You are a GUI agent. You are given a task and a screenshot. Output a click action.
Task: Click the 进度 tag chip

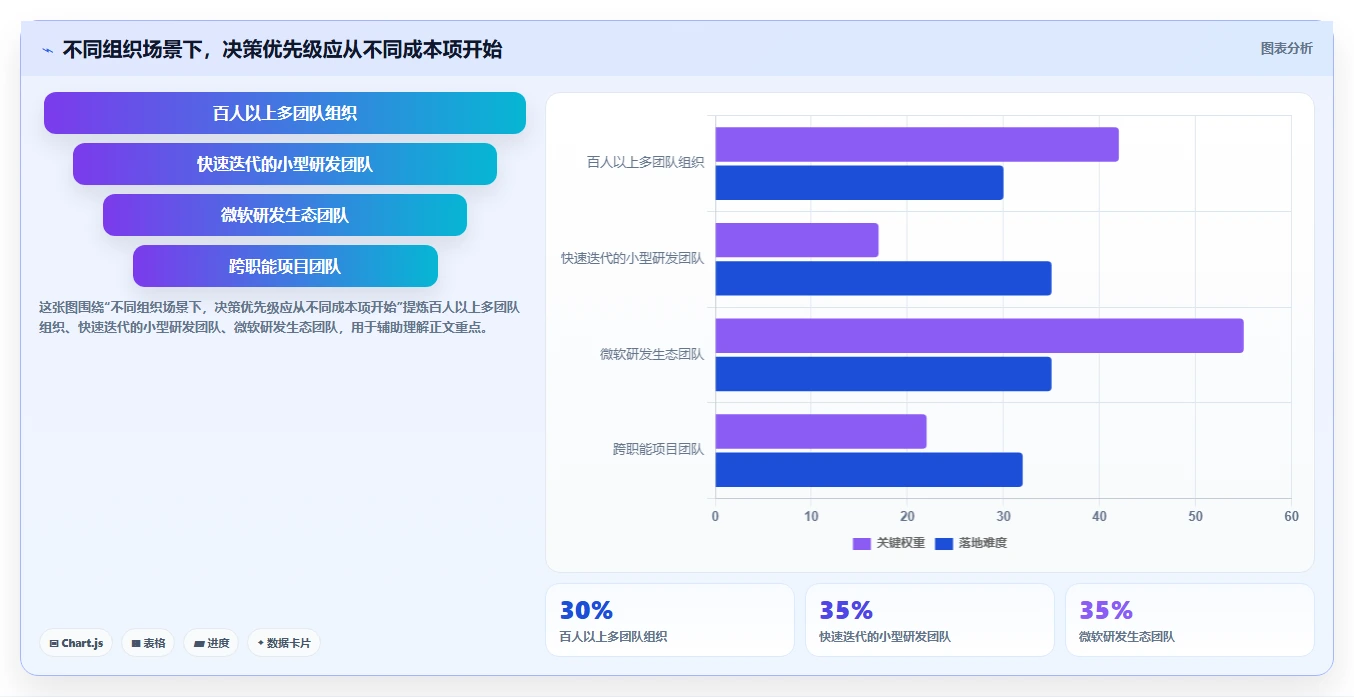(211, 643)
